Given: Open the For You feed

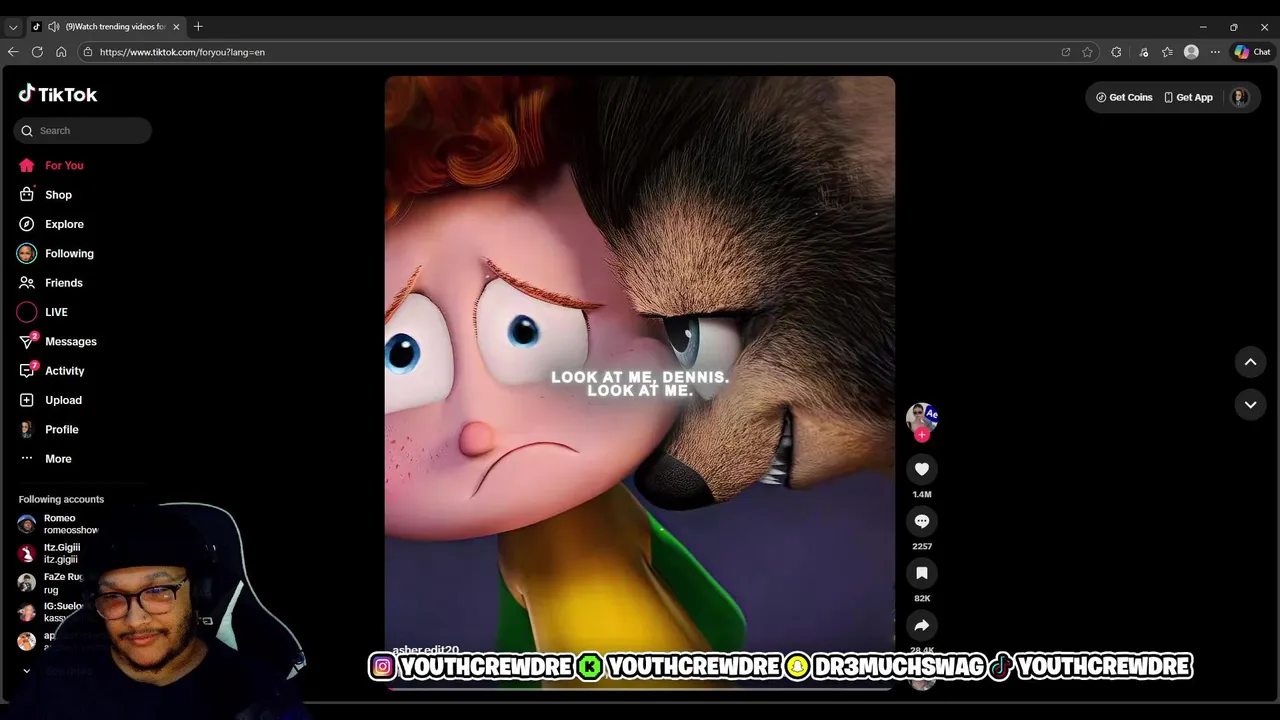Looking at the screenshot, I should coord(64,165).
